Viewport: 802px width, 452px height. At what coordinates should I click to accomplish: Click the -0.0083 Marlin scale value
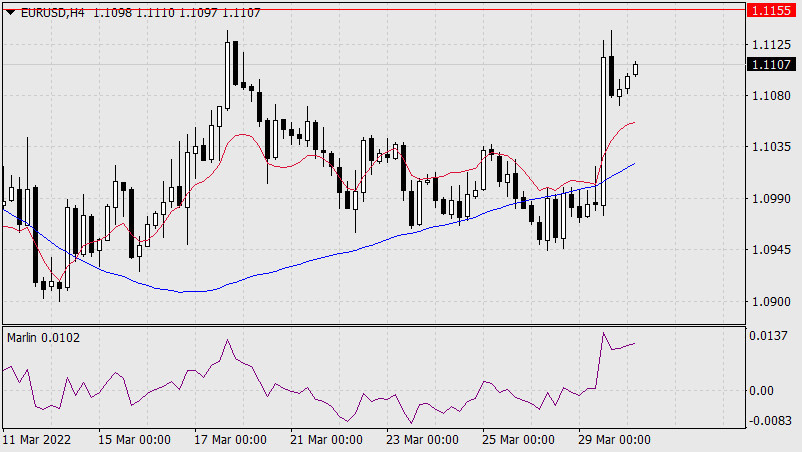(768, 421)
